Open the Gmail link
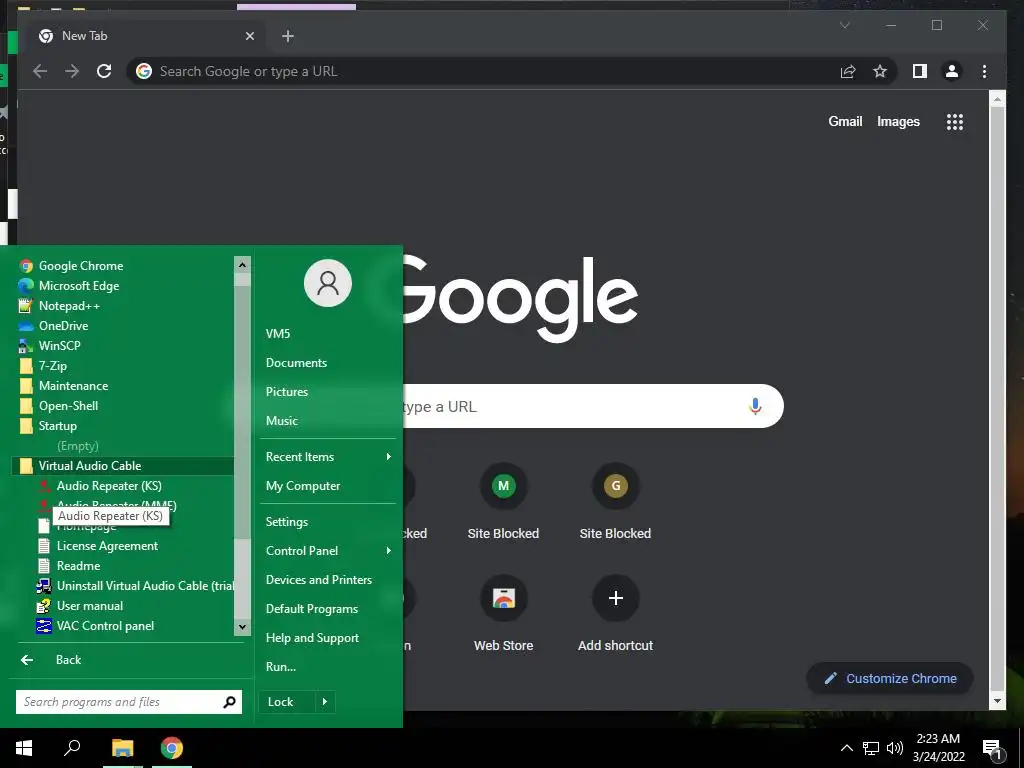Viewport: 1024px width, 768px height. [845, 121]
